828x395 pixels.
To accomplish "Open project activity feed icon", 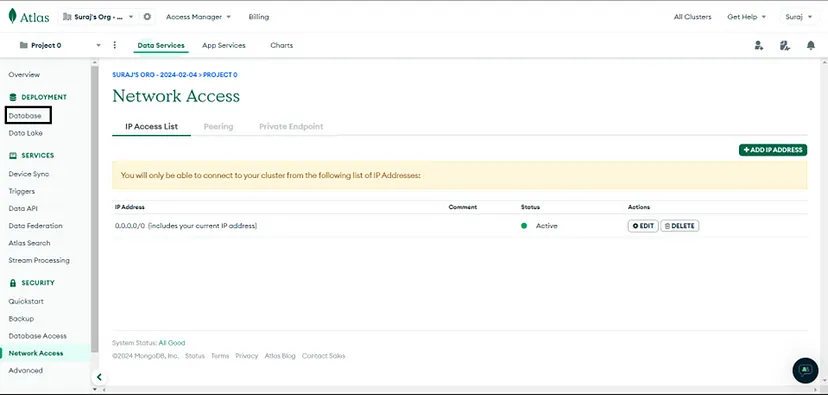I will (x=785, y=45).
